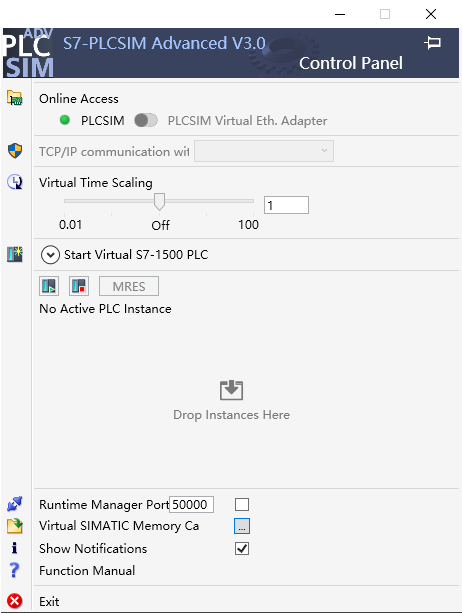462x614 pixels.
Task: Click the Function Manual question mark icon
Action: (14, 570)
